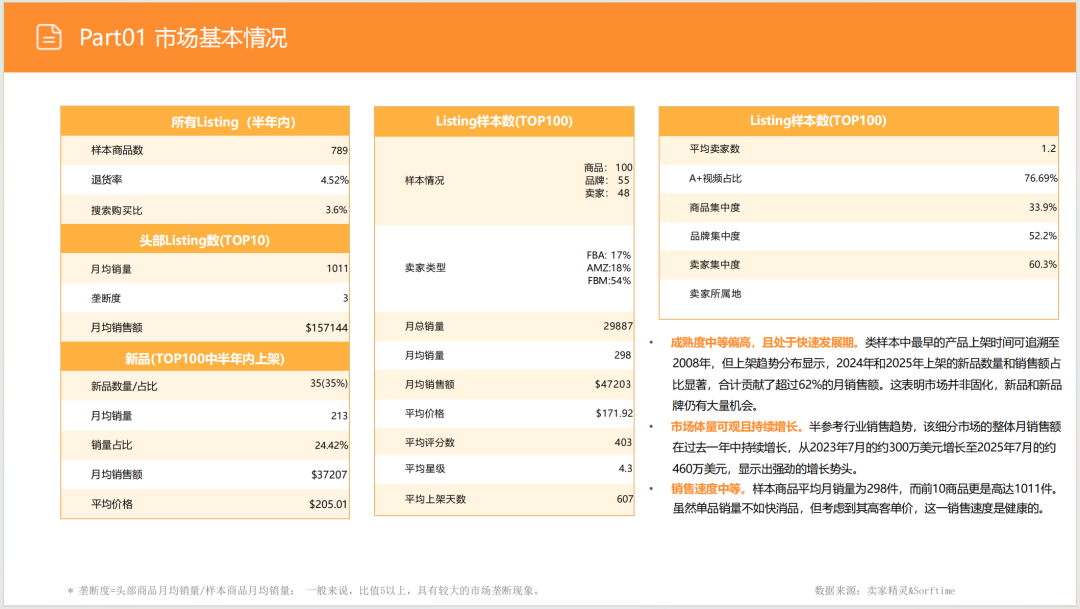The width and height of the screenshot is (1080, 609).
Task: Select the '垄断度' label
Action: [x=106, y=298]
